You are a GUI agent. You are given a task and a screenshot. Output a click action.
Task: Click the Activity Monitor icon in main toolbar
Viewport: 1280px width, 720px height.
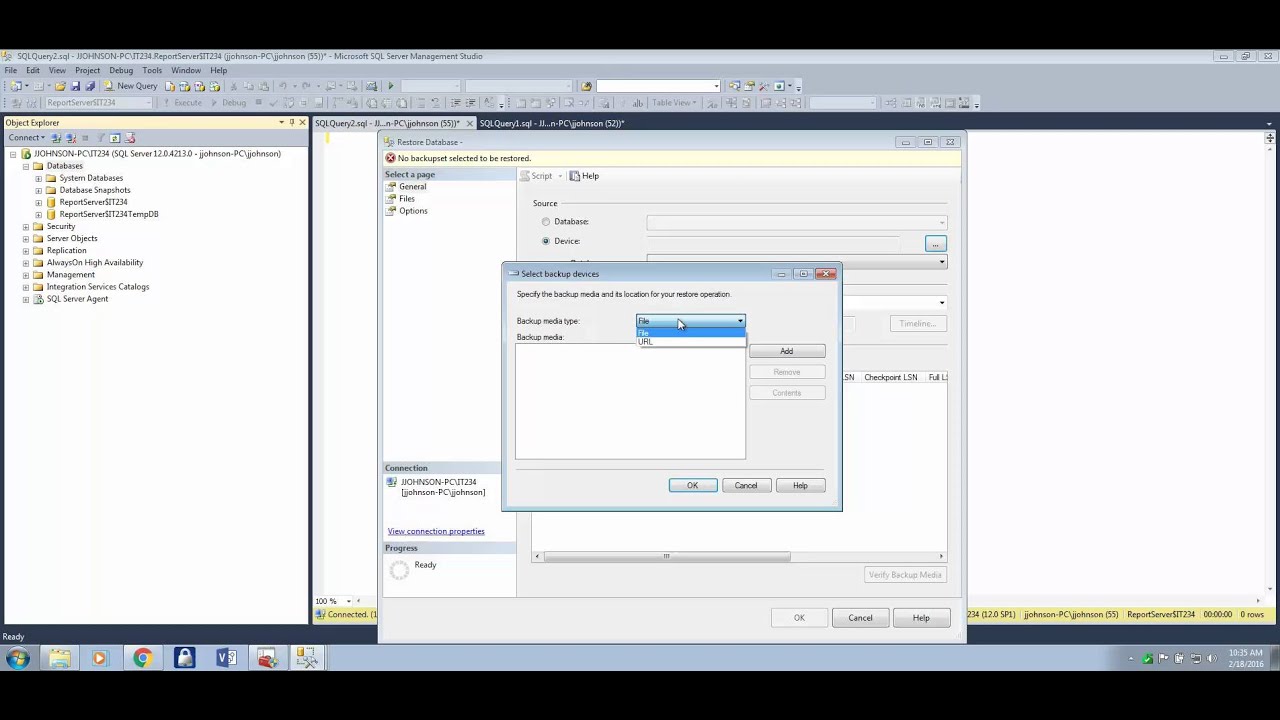(x=370, y=86)
